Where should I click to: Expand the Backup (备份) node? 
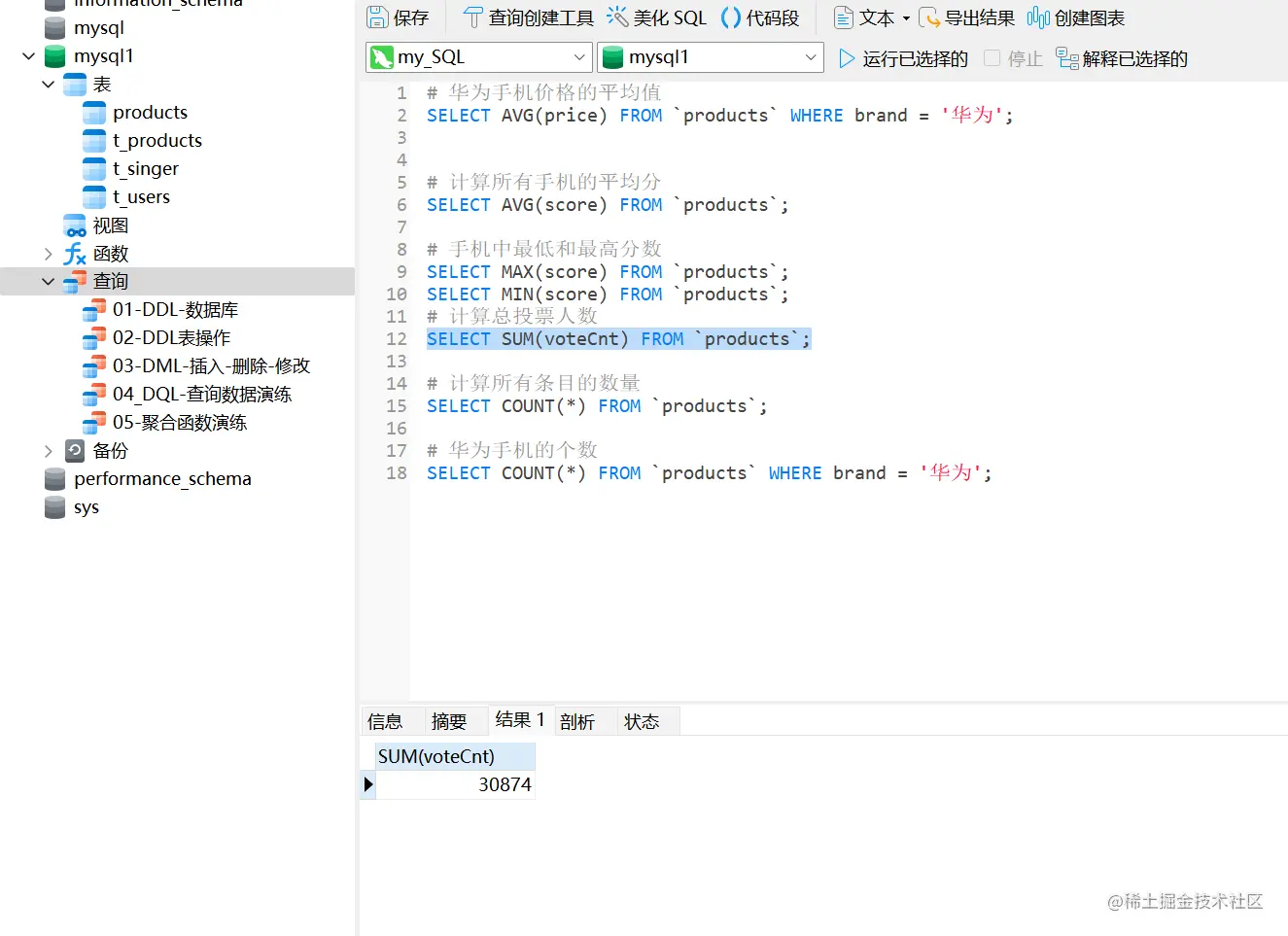[49, 451]
